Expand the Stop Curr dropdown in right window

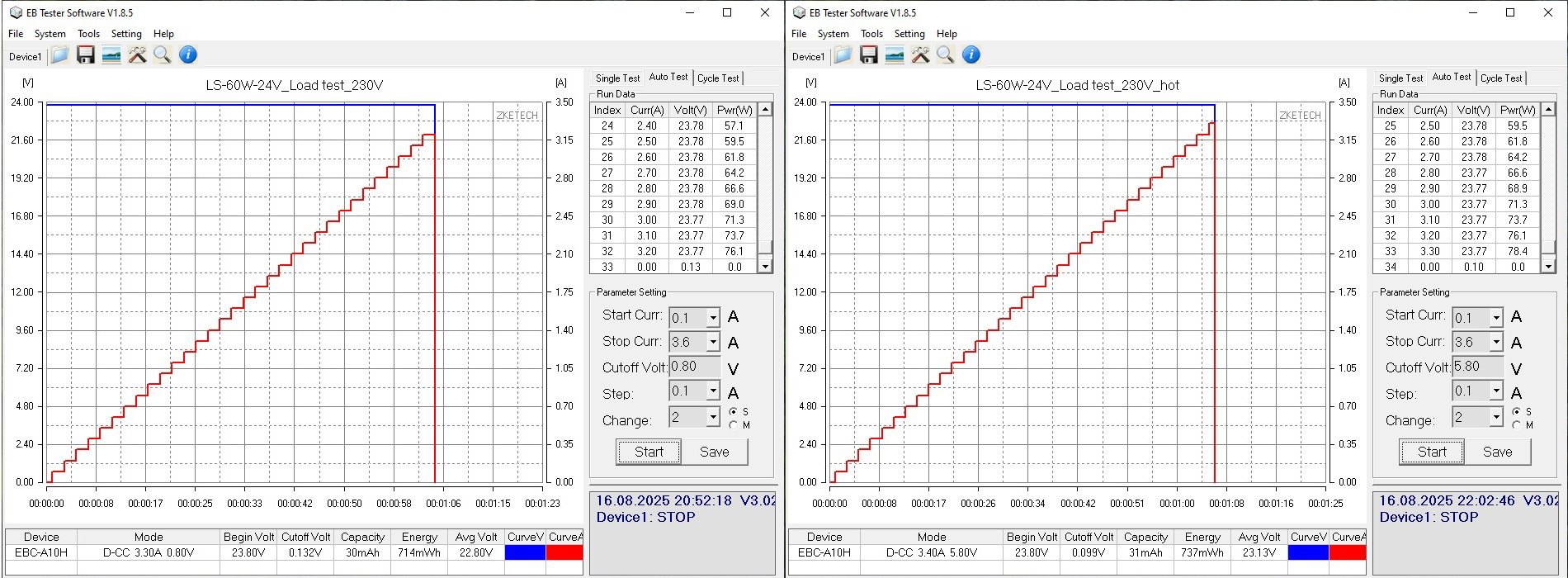click(1495, 342)
